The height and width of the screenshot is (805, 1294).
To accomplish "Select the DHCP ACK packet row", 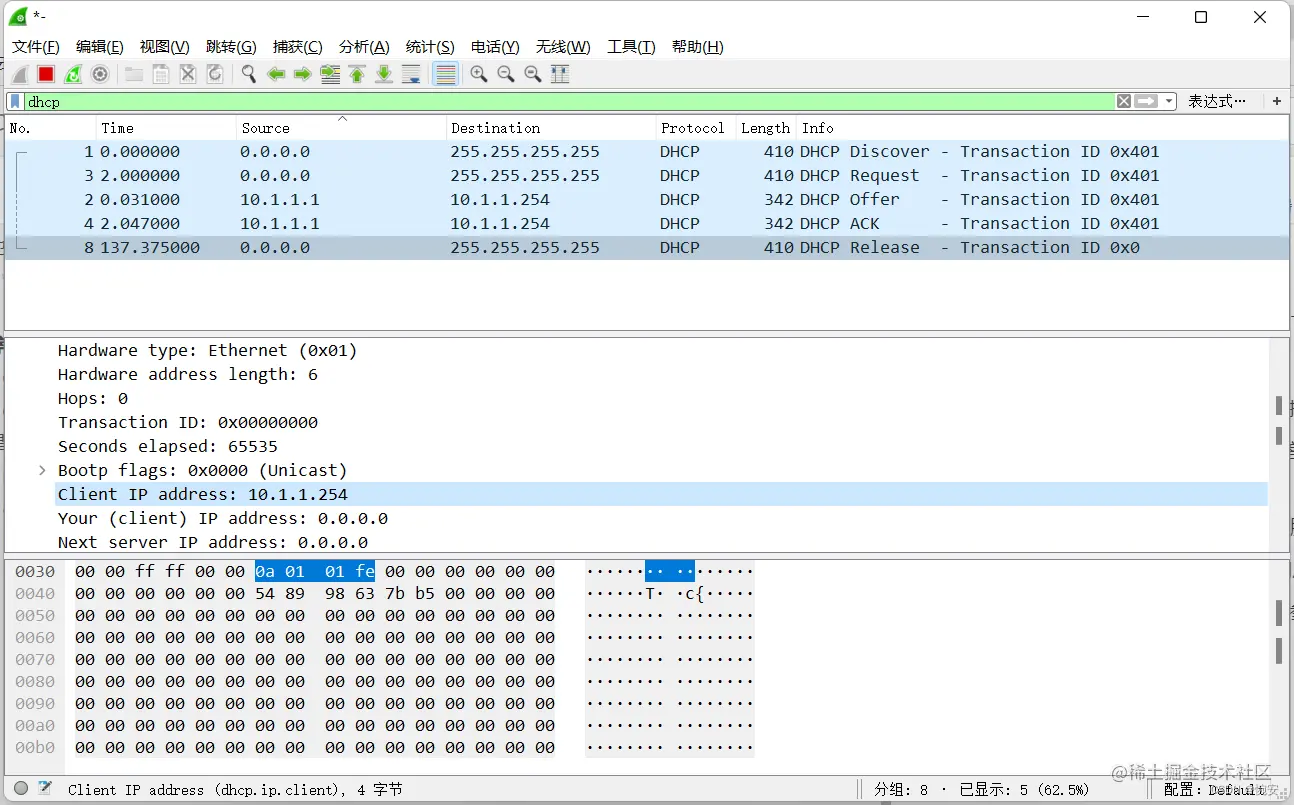I will click(x=647, y=224).
